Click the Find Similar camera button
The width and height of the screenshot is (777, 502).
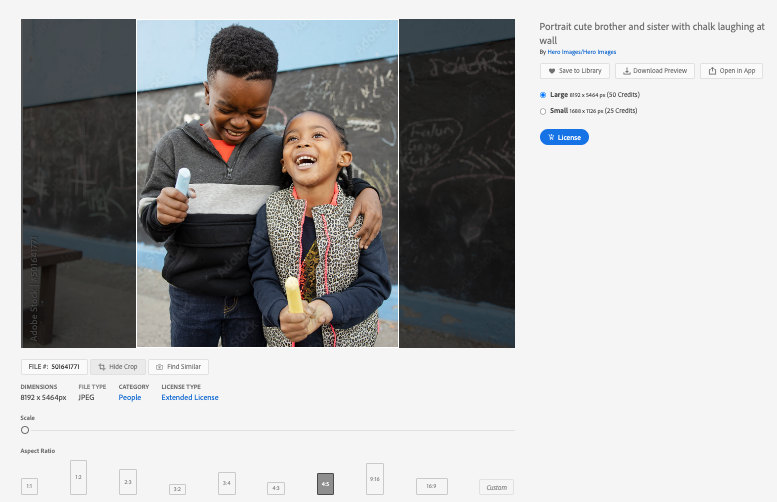pos(178,367)
